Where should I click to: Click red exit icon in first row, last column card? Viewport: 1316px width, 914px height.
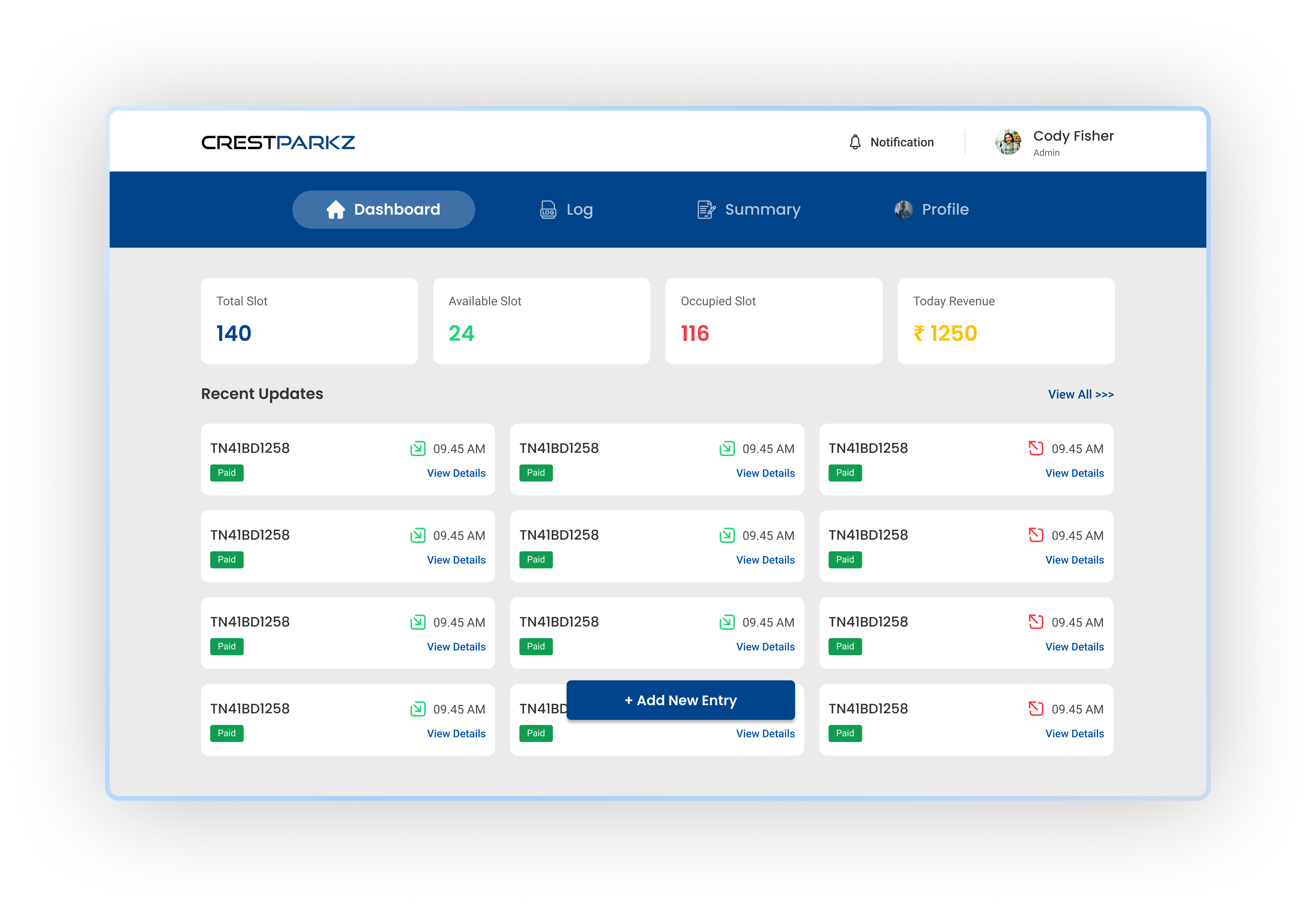1036,448
